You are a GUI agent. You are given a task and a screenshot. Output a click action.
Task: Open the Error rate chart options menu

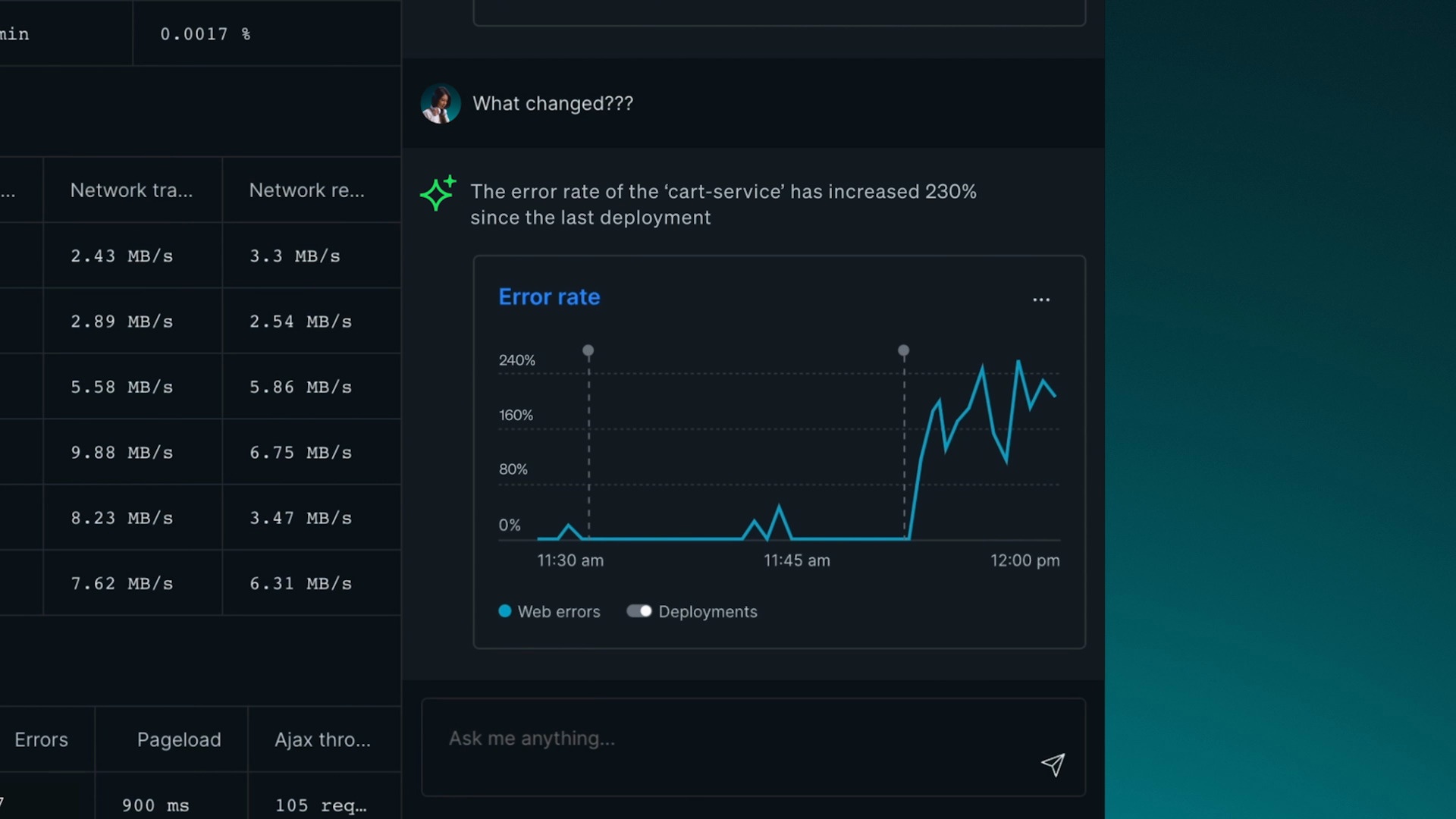pos(1041,300)
